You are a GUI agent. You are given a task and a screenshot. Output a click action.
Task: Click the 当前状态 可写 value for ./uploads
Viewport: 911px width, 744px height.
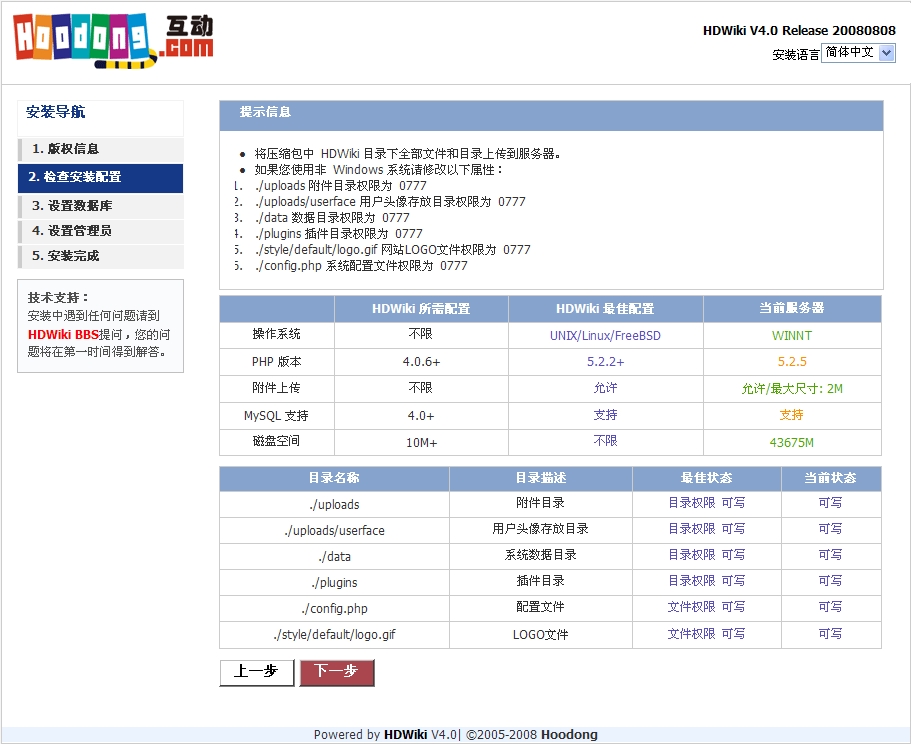[830, 503]
